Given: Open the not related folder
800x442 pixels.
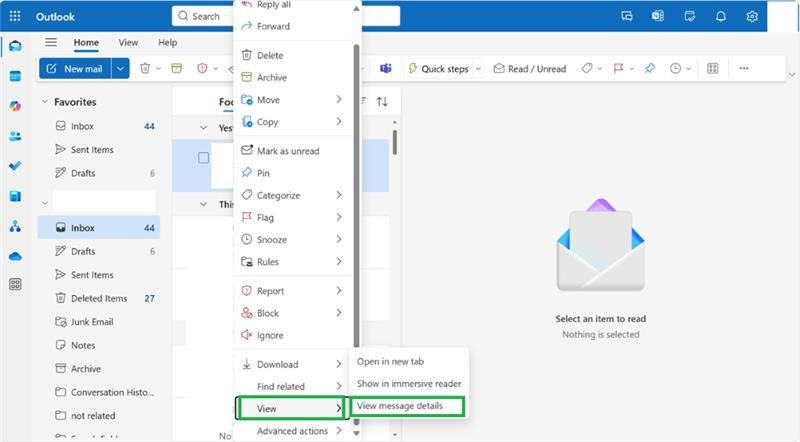Looking at the screenshot, I should (x=98, y=415).
